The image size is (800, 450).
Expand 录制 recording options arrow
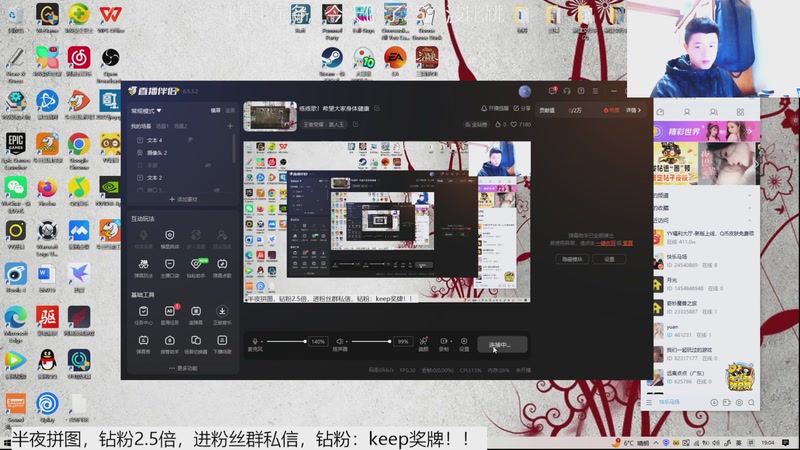(x=451, y=341)
